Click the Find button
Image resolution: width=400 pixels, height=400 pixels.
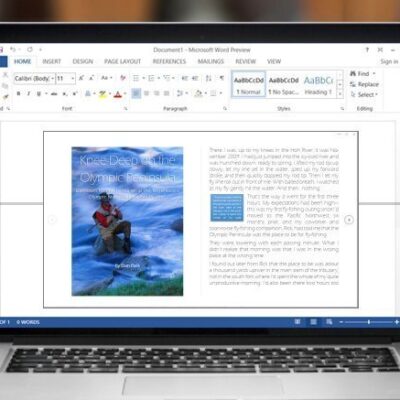coord(363,74)
